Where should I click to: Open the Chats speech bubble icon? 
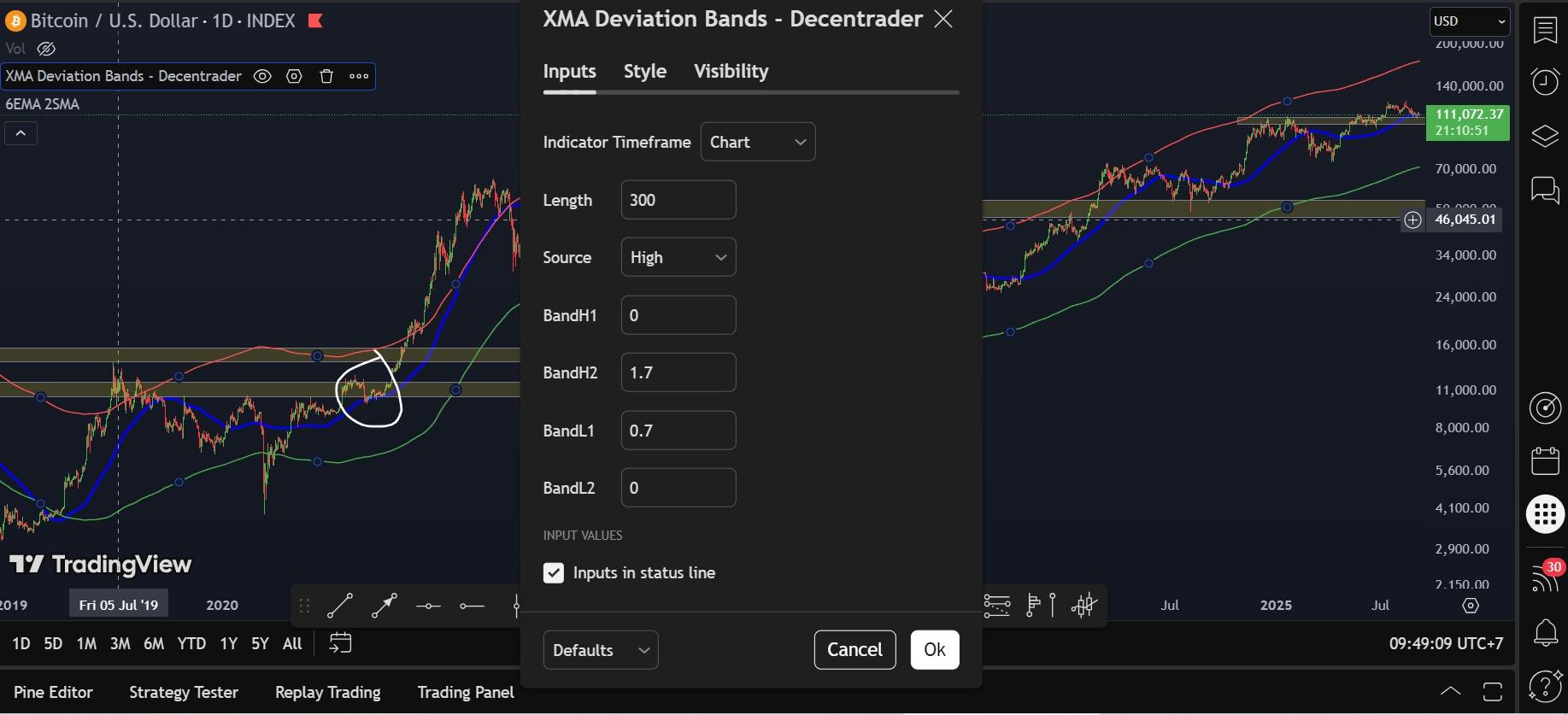1545,190
